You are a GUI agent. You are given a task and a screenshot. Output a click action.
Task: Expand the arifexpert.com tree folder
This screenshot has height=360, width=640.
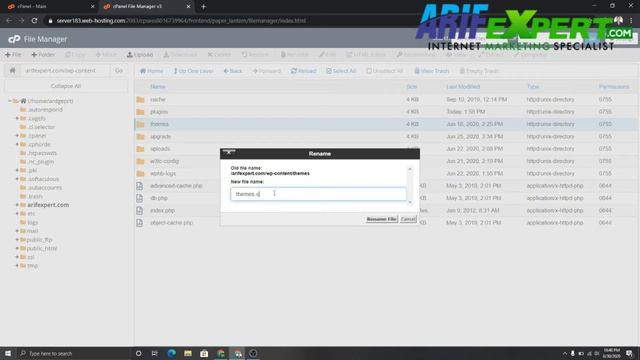click(17, 205)
